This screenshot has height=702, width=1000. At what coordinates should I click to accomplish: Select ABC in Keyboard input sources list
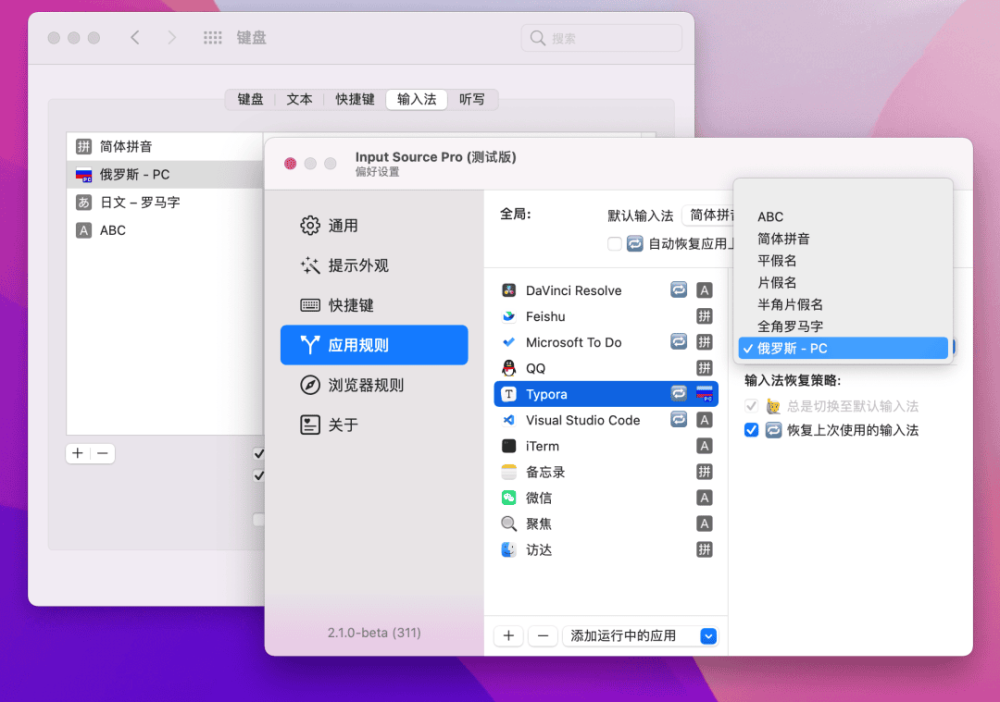(x=165, y=230)
